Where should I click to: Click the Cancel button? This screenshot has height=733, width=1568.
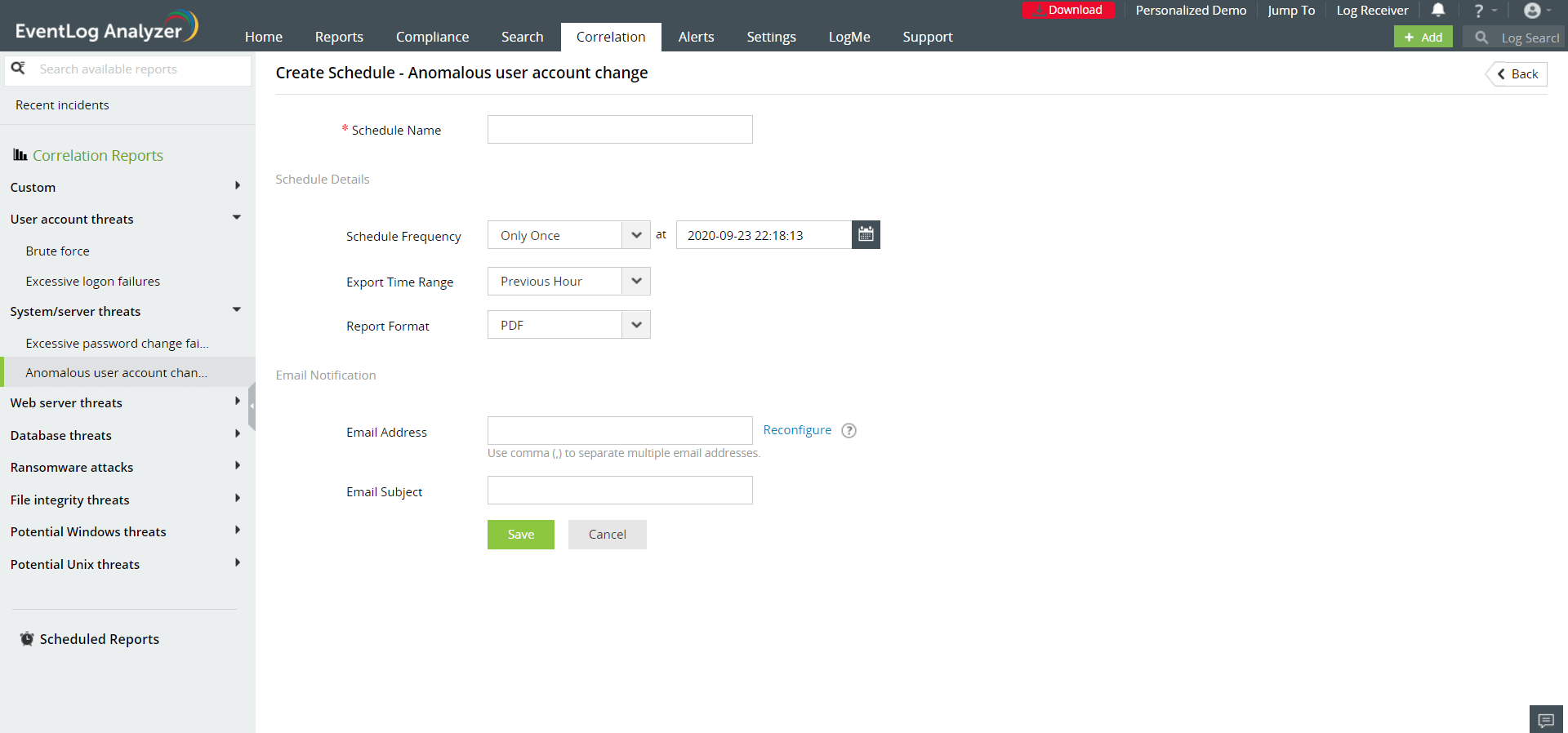pos(608,535)
